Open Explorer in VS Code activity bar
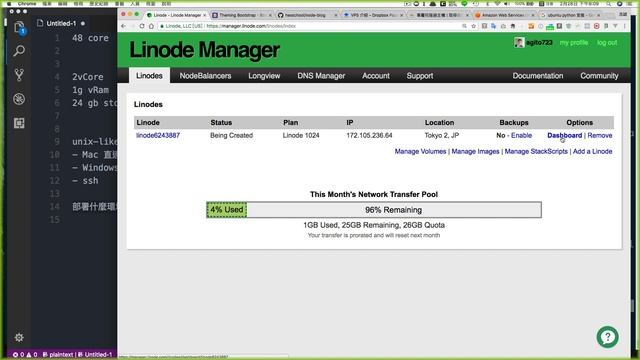 [19, 28]
